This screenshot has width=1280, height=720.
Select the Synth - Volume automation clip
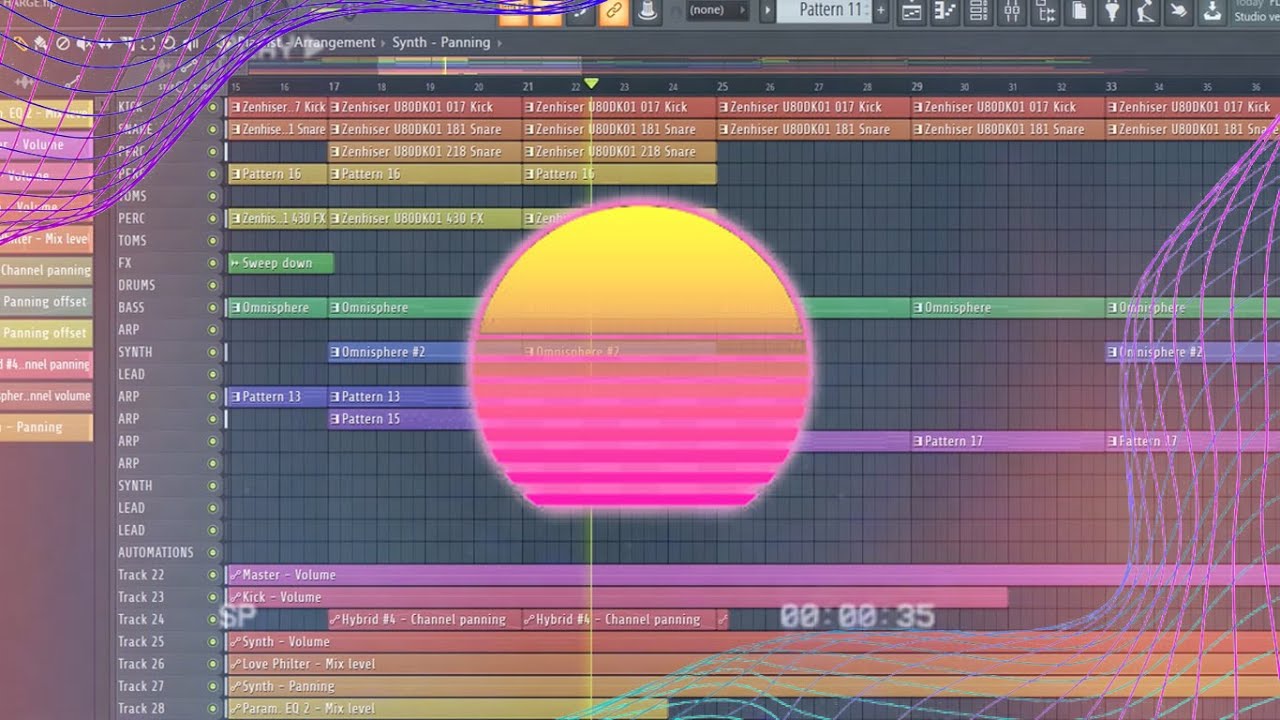(x=752, y=641)
